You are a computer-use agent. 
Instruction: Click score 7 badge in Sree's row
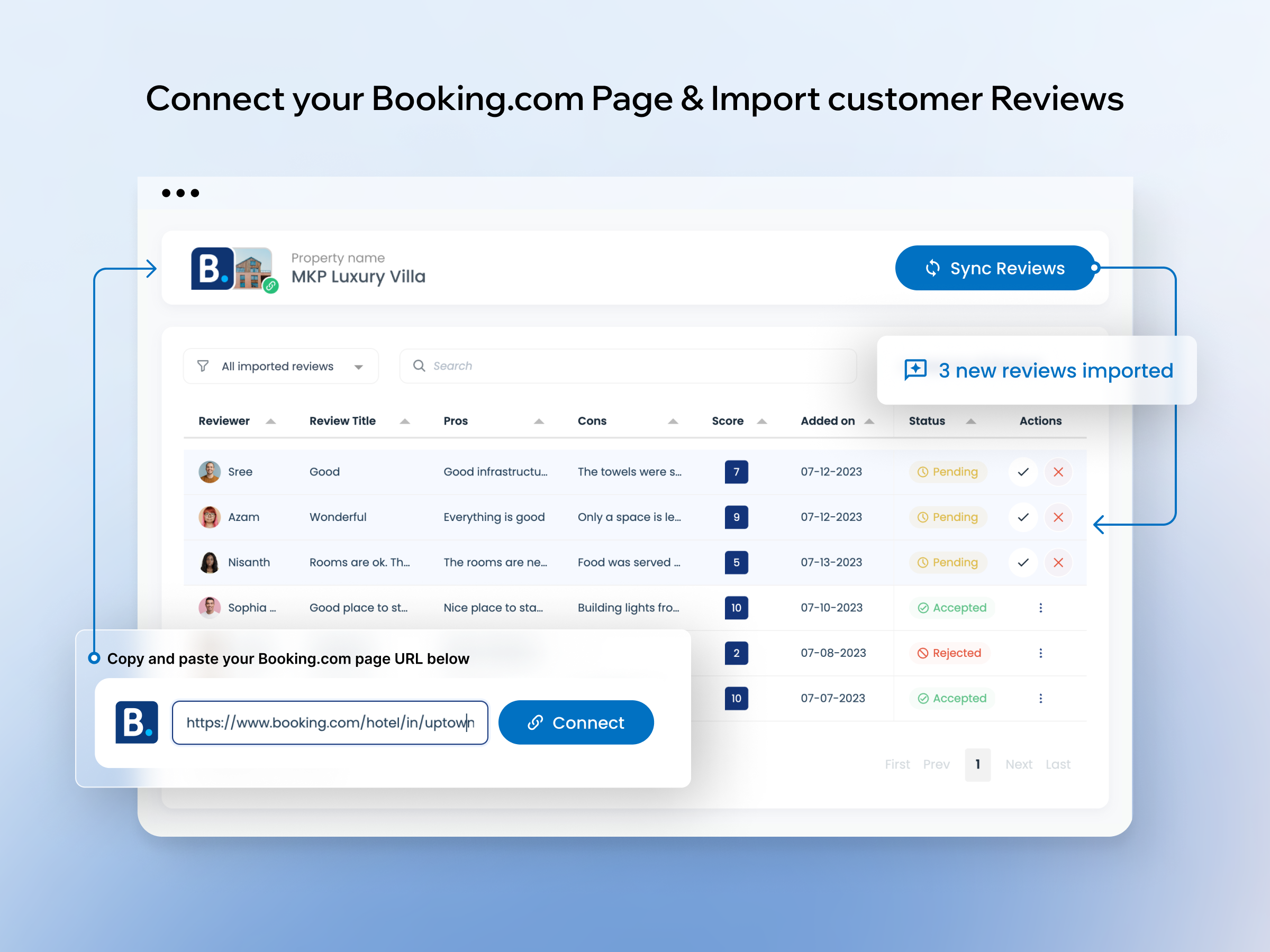tap(736, 472)
